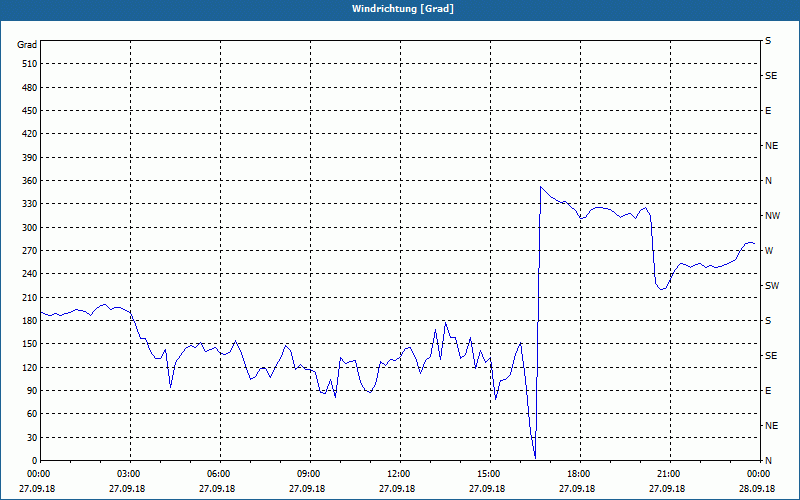Viewport: 800px width, 500px height.
Task: Click the W compass label on right axis
Action: point(769,251)
